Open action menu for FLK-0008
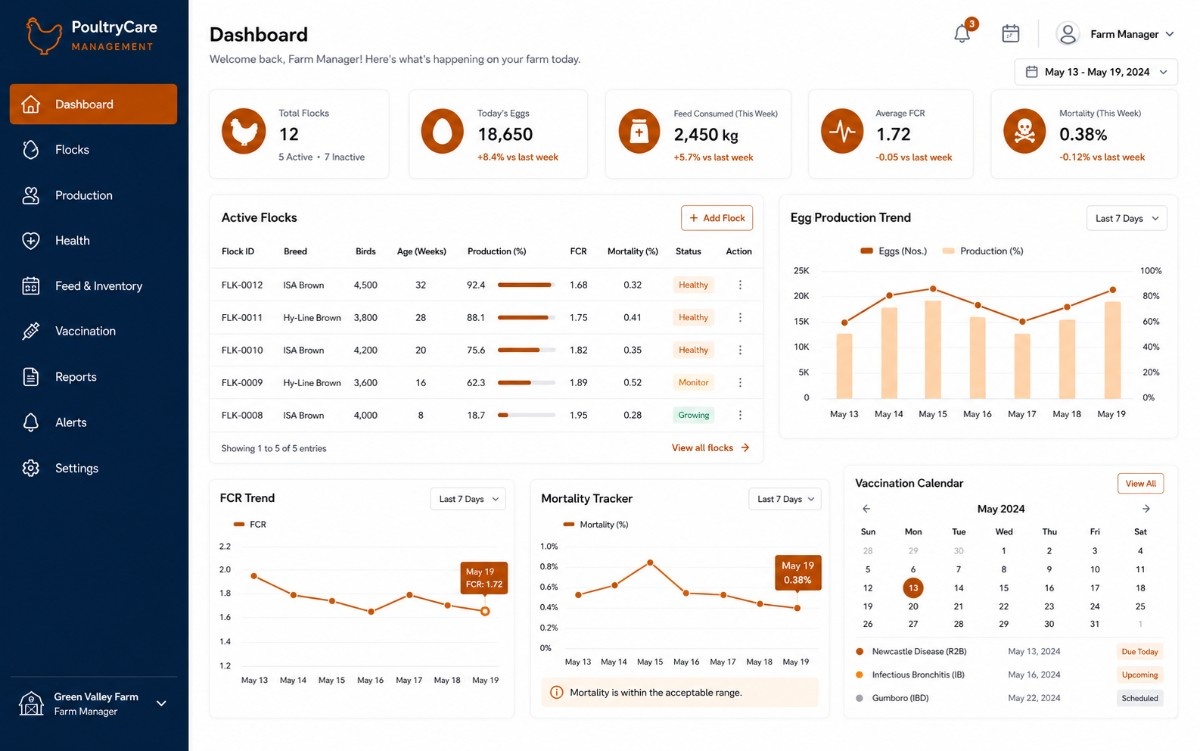 [740, 415]
